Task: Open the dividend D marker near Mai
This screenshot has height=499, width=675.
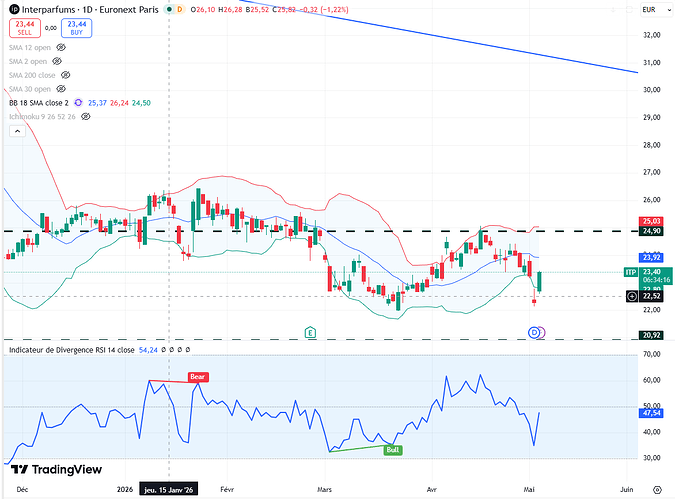Action: click(x=534, y=332)
